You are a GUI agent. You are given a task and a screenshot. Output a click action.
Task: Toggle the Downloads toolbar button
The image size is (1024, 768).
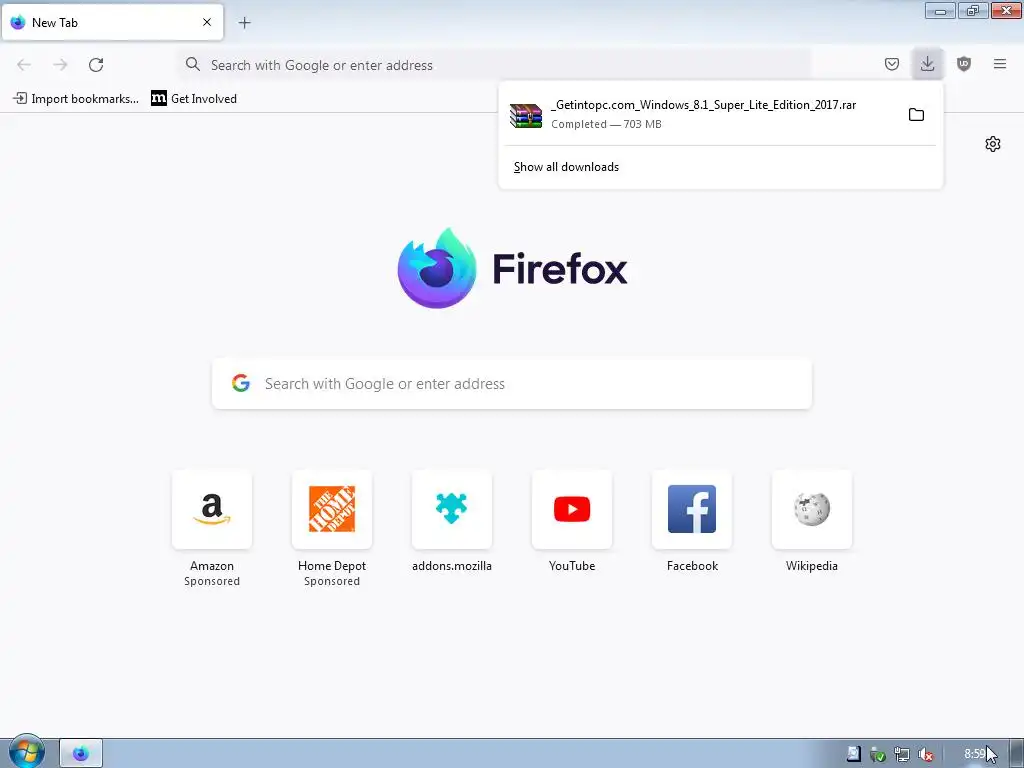coord(927,64)
